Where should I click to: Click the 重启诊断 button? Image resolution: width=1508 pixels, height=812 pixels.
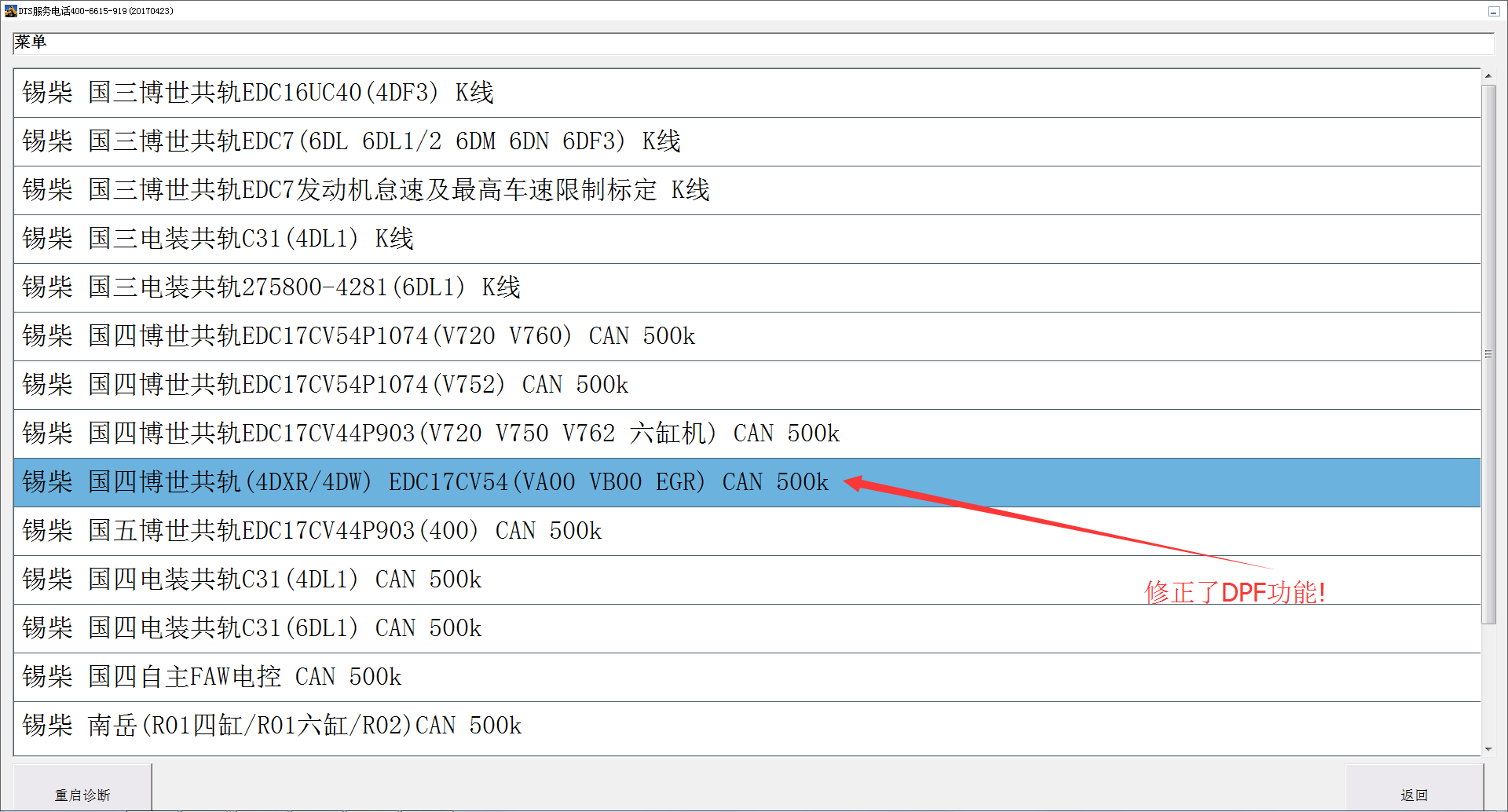pos(82,788)
